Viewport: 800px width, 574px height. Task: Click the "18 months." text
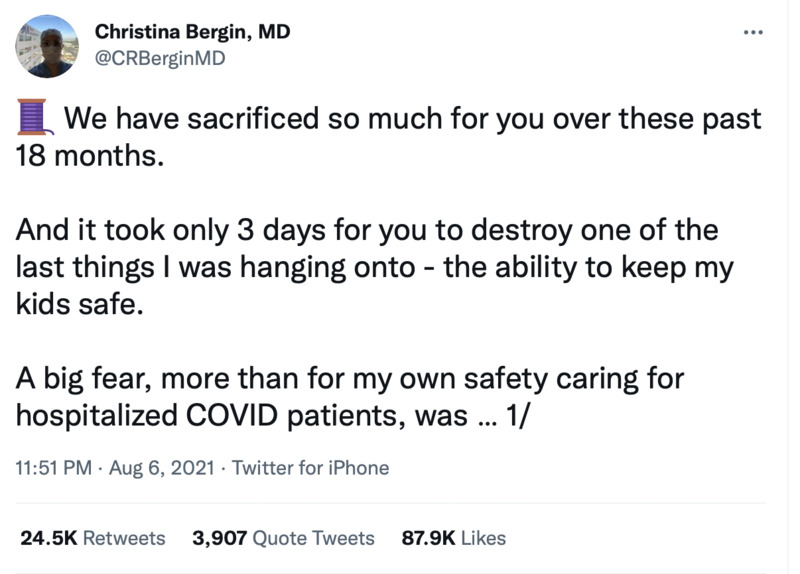(x=88, y=156)
